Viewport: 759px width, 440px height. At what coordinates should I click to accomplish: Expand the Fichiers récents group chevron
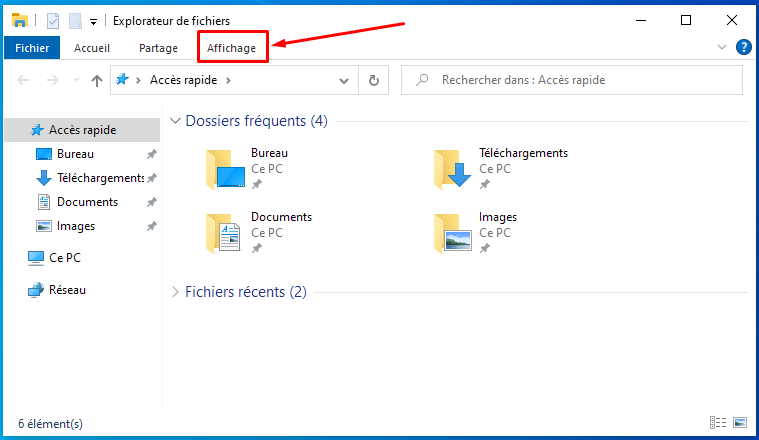pyautogui.click(x=175, y=292)
